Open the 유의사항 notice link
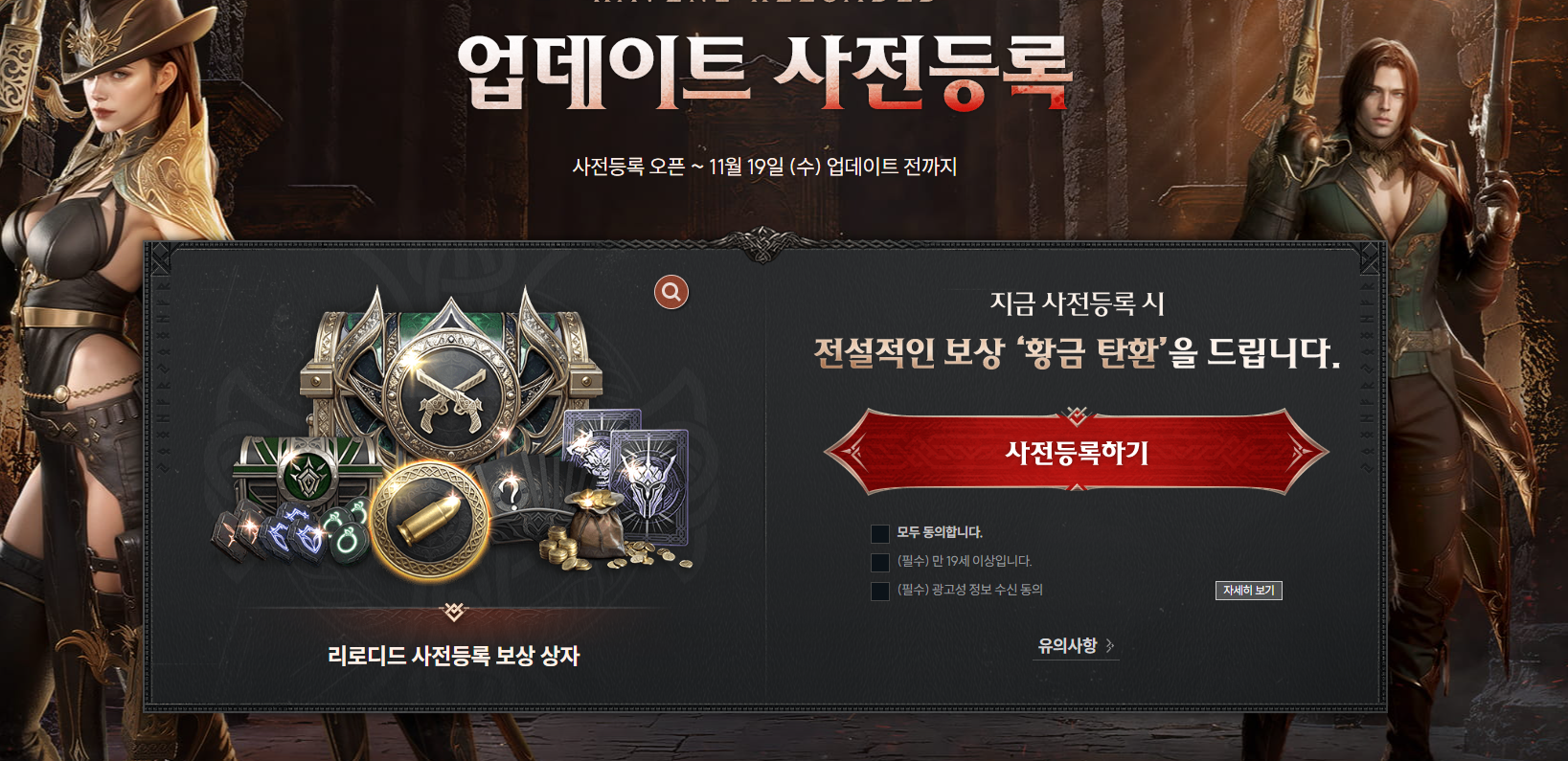This screenshot has height=761, width=1568. (x=1067, y=646)
